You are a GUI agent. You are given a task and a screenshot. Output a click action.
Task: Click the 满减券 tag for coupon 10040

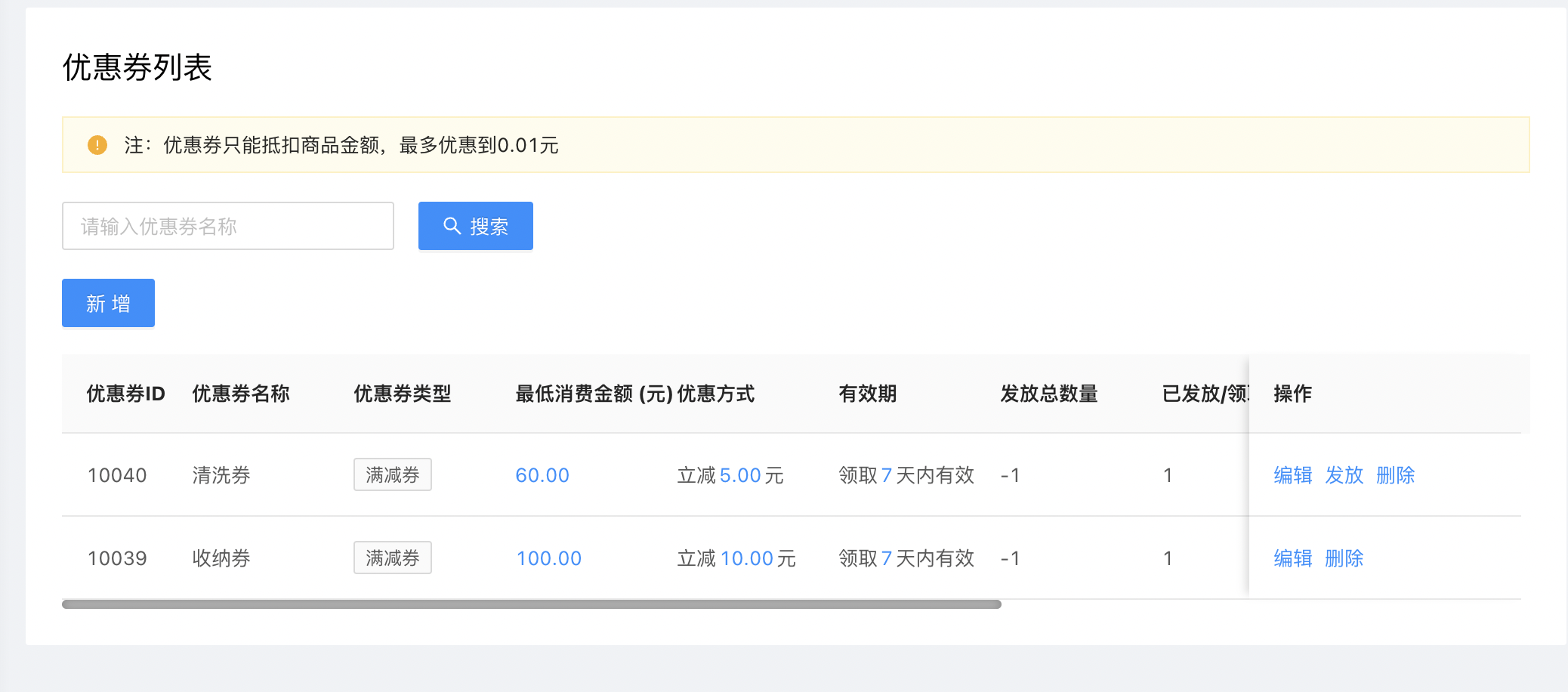[x=392, y=475]
